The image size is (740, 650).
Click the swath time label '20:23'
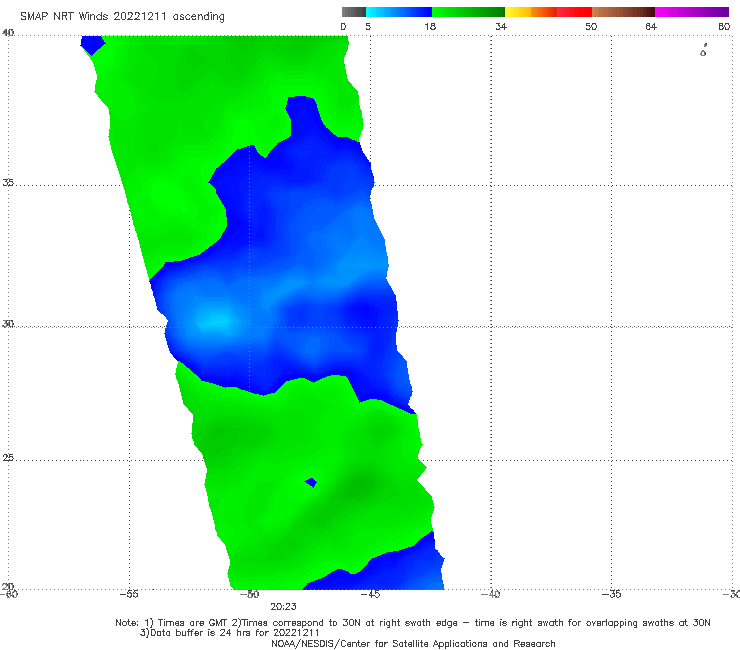283,607
